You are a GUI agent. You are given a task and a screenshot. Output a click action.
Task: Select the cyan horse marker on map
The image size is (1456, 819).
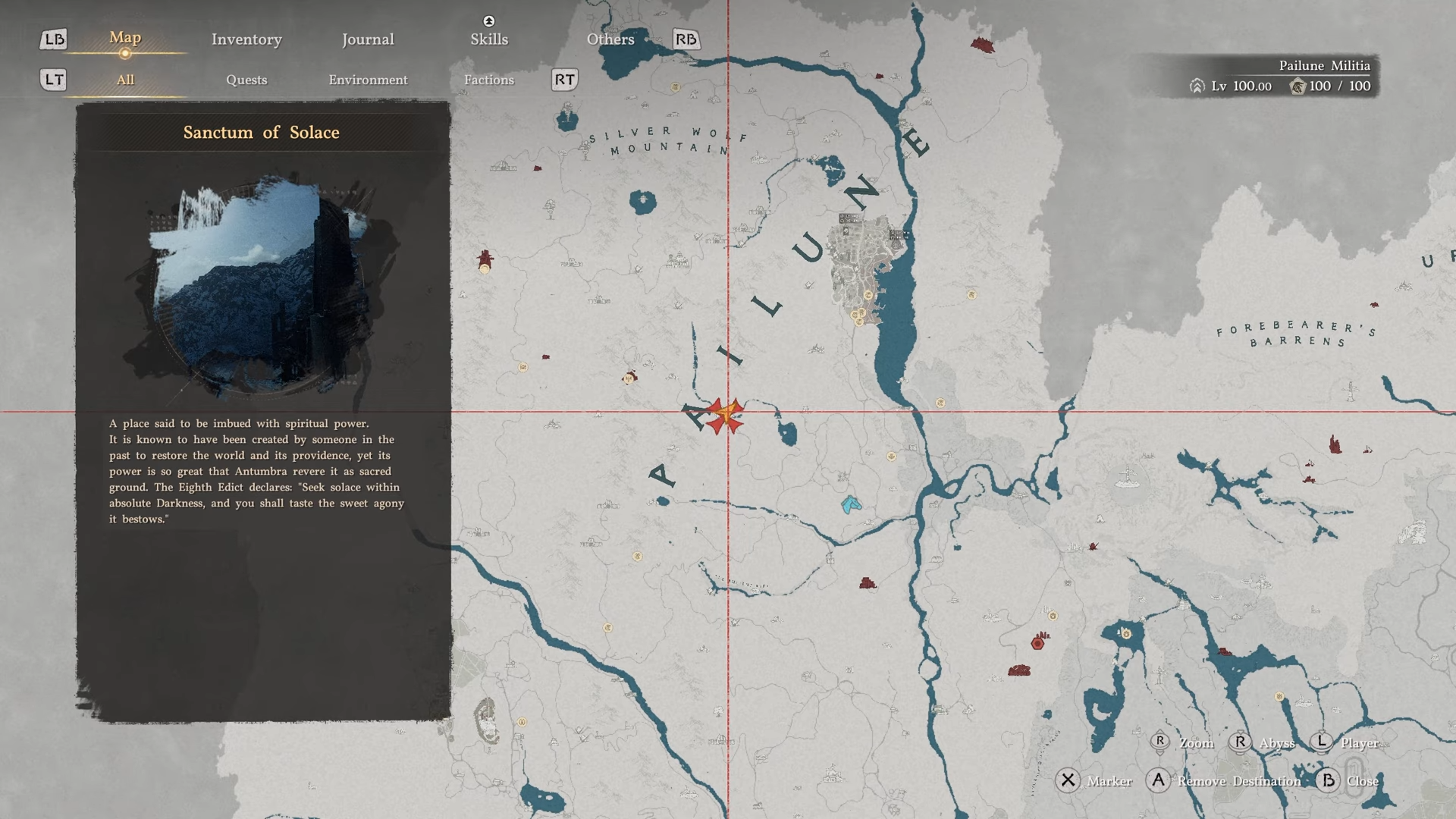coord(851,504)
